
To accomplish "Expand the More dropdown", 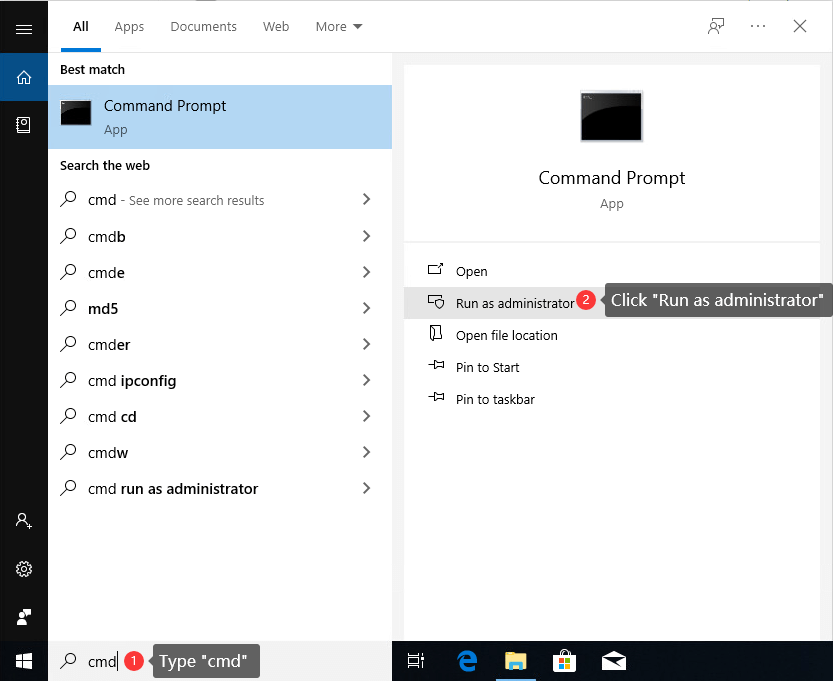I will (338, 27).
